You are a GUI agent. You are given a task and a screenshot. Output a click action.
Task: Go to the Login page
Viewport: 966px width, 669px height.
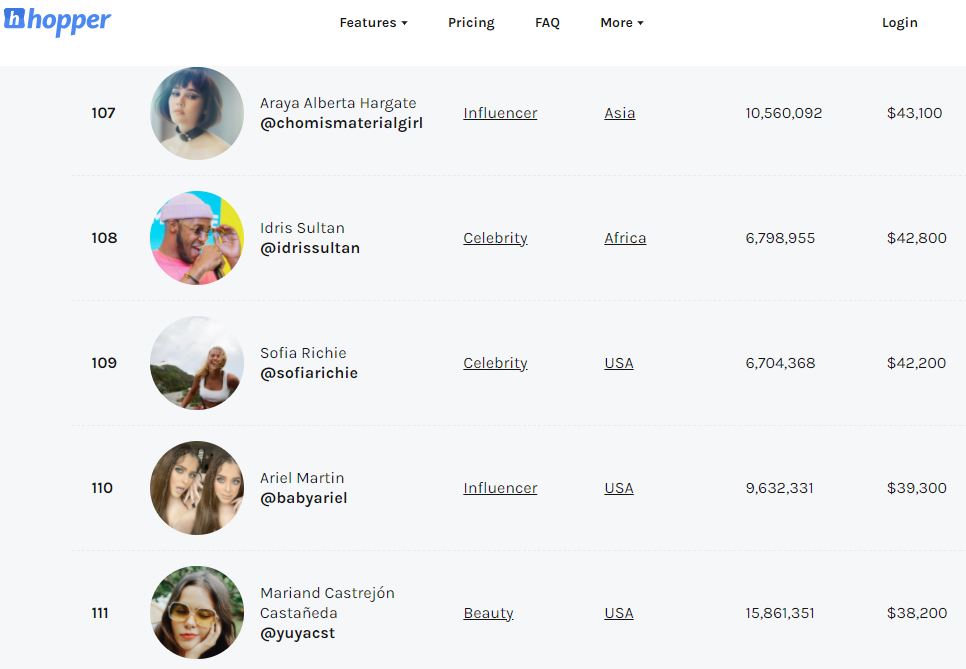click(x=899, y=23)
